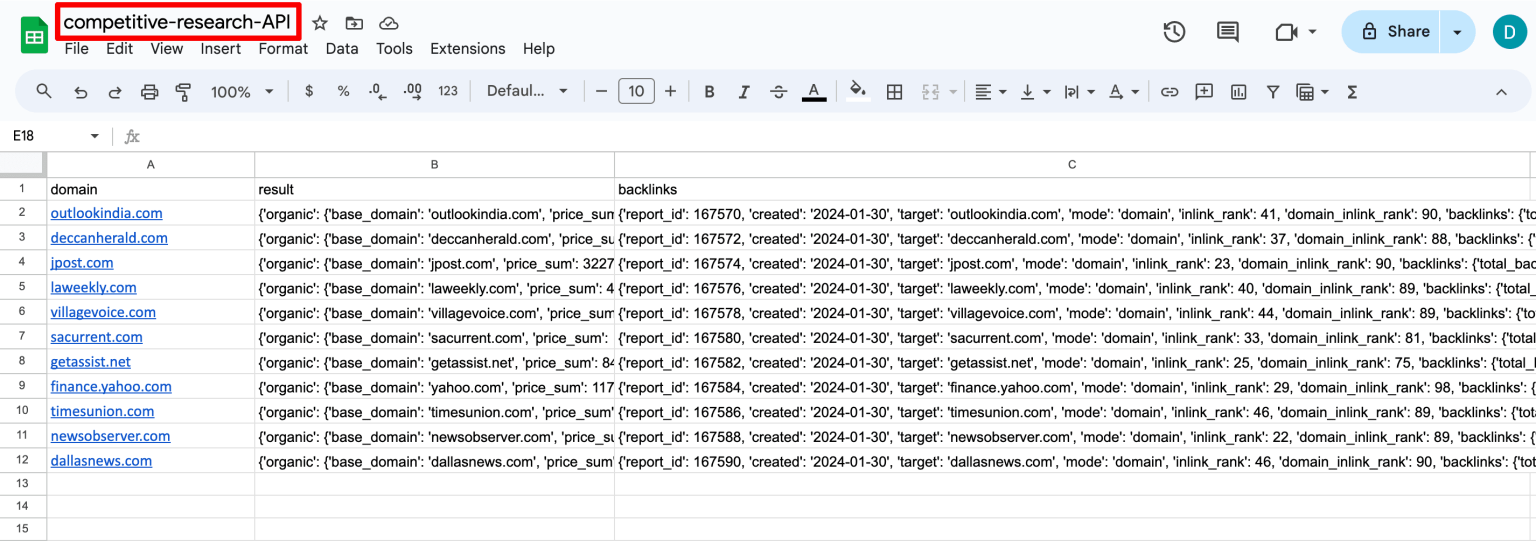Open Share options dropdown arrow
1536x541 pixels.
tap(1458, 32)
